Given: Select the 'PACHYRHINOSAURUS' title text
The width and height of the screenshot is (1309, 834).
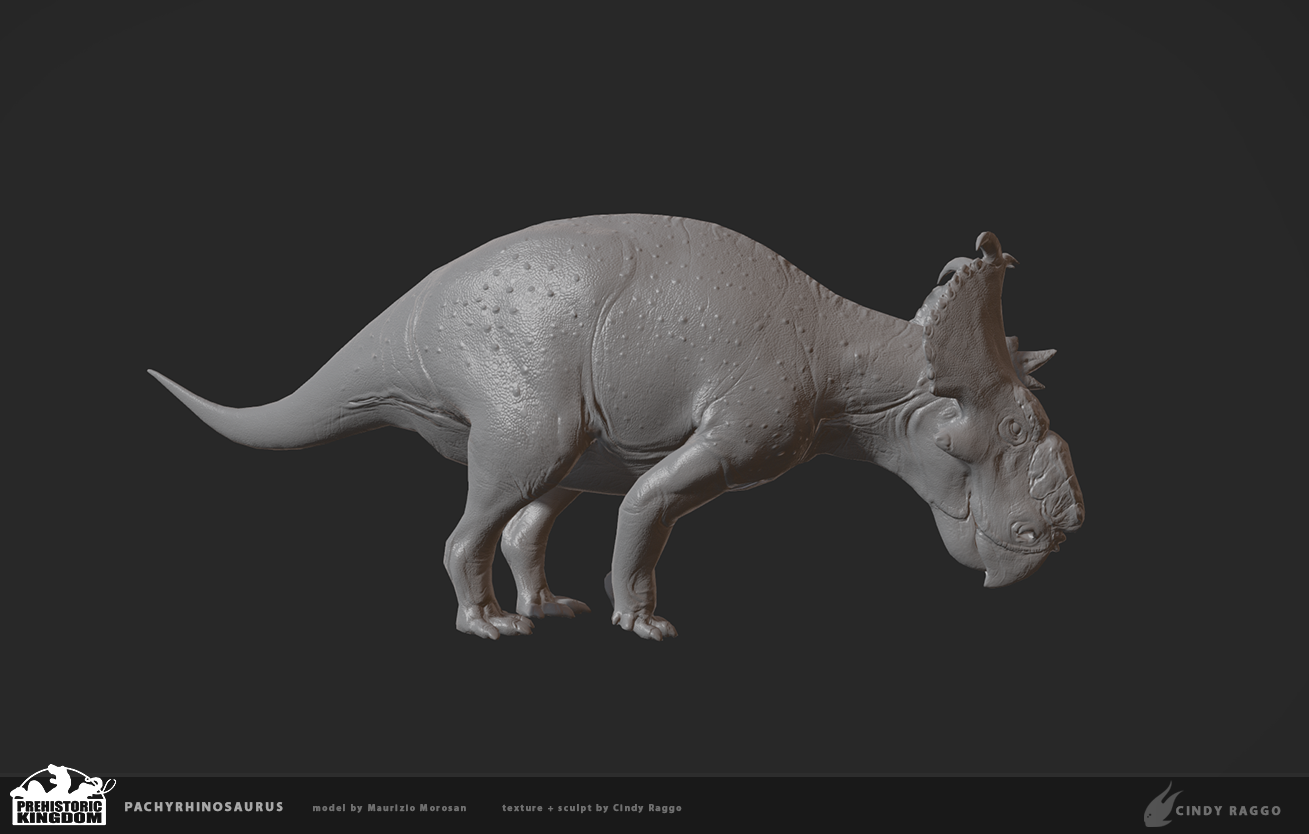Looking at the screenshot, I should tap(204, 807).
